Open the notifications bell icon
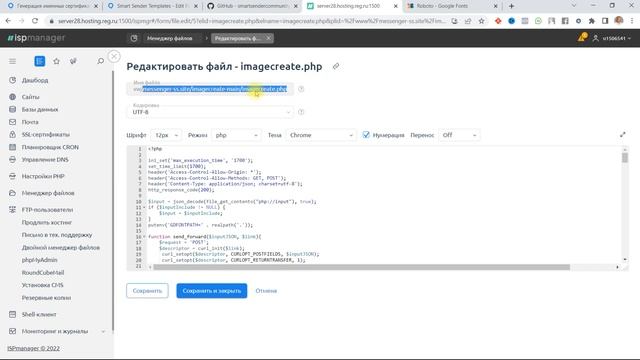 582,38
